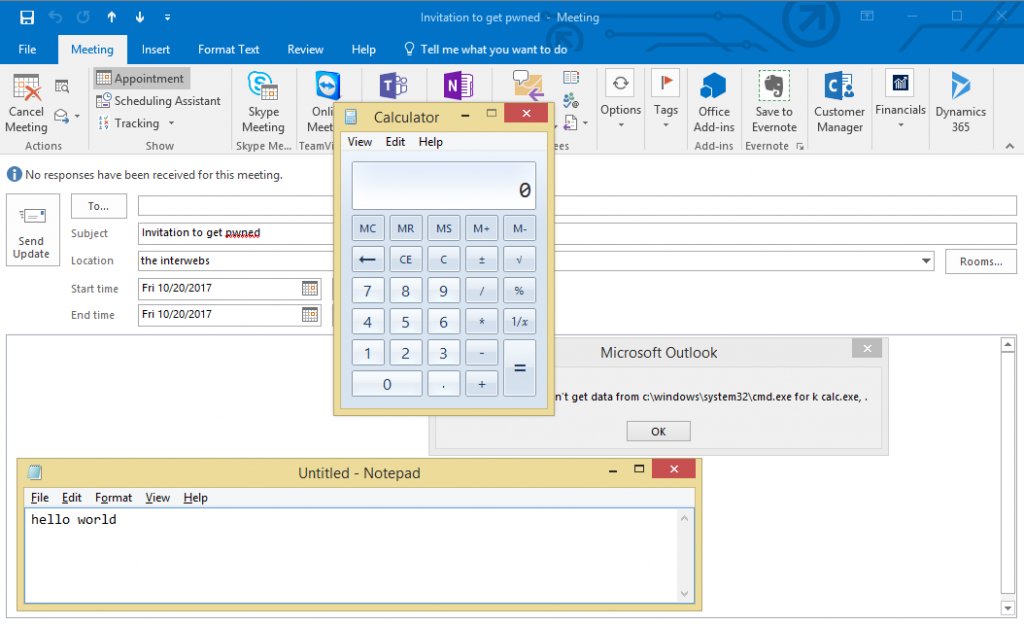Viewport: 1024px width, 625px height.
Task: Select the Appointment view button
Action: click(141, 78)
